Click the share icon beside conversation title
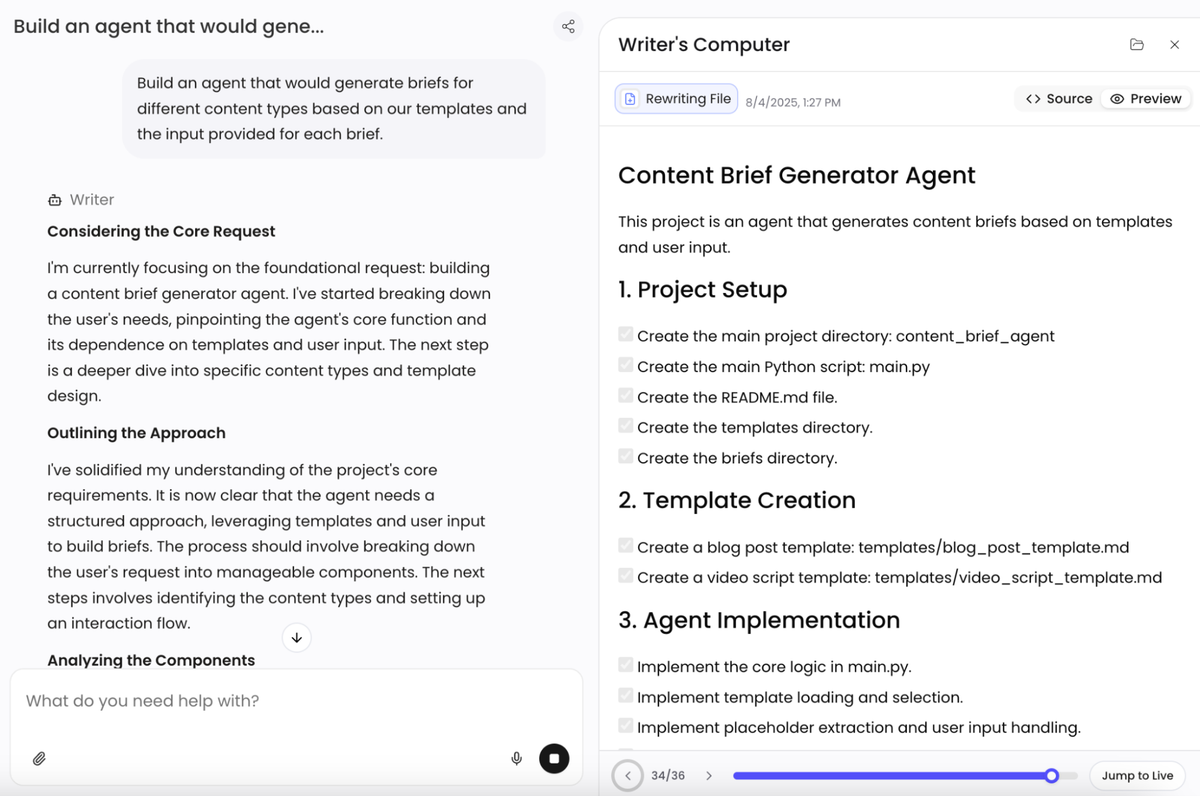The image size is (1200, 796). [568, 27]
